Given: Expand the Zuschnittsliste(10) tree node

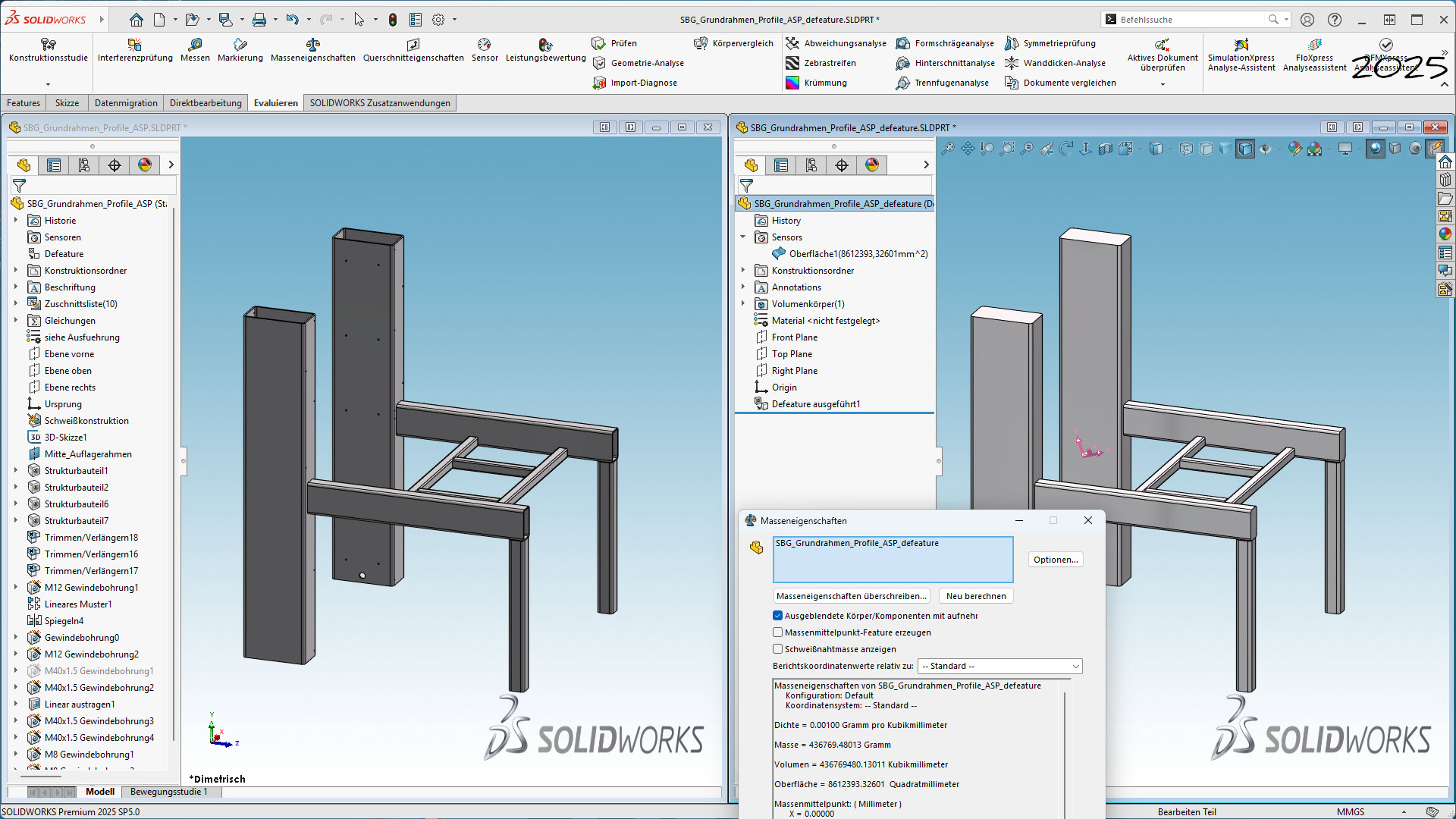Looking at the screenshot, I should pyautogui.click(x=16, y=303).
